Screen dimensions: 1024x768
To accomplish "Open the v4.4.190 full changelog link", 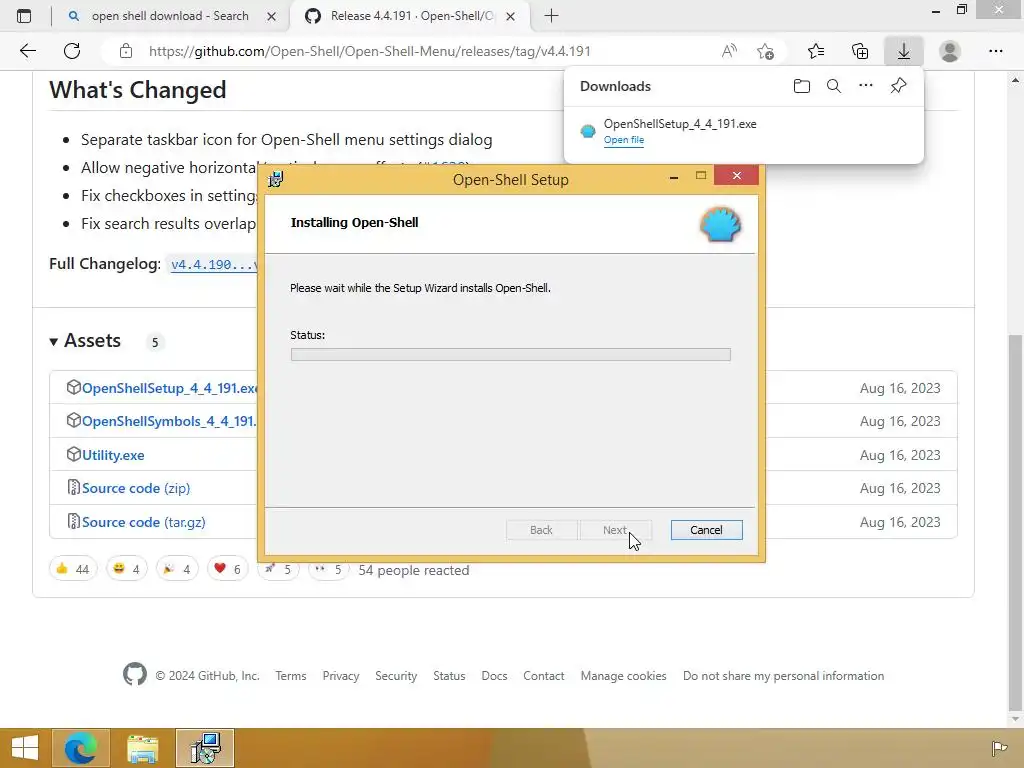I will point(214,264).
